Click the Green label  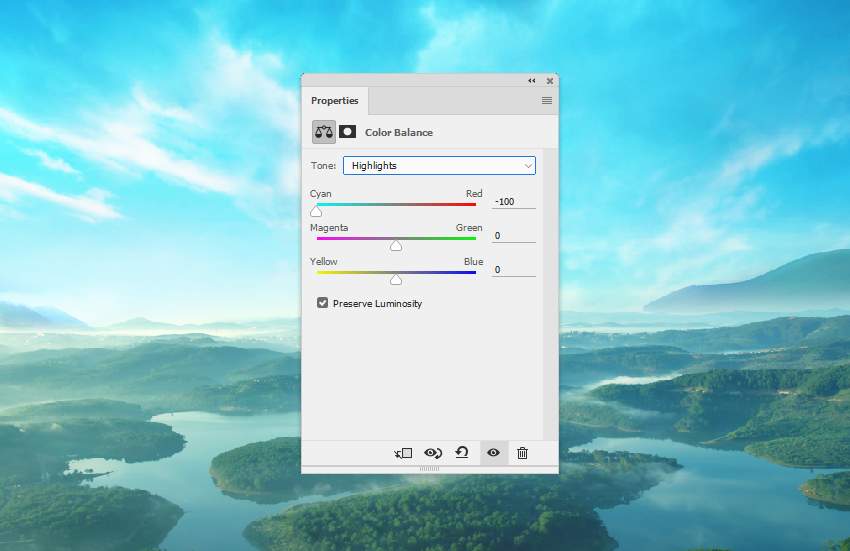click(469, 228)
